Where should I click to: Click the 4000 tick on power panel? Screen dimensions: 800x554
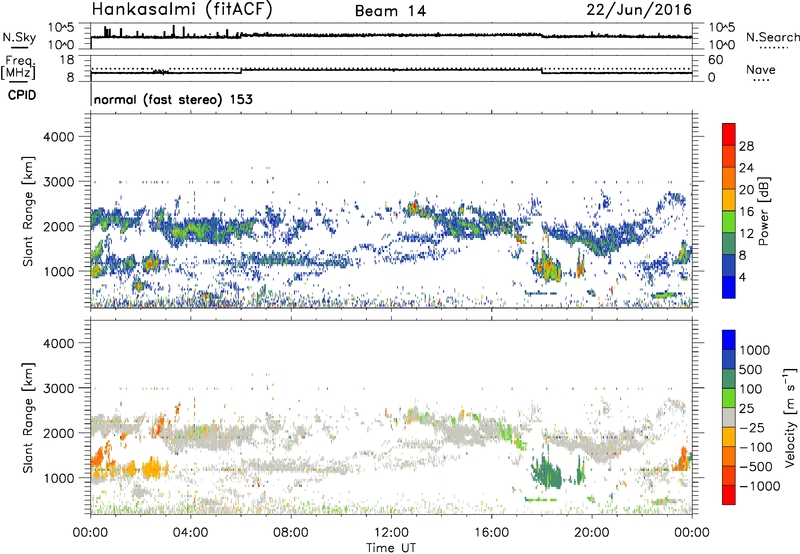click(x=58, y=137)
